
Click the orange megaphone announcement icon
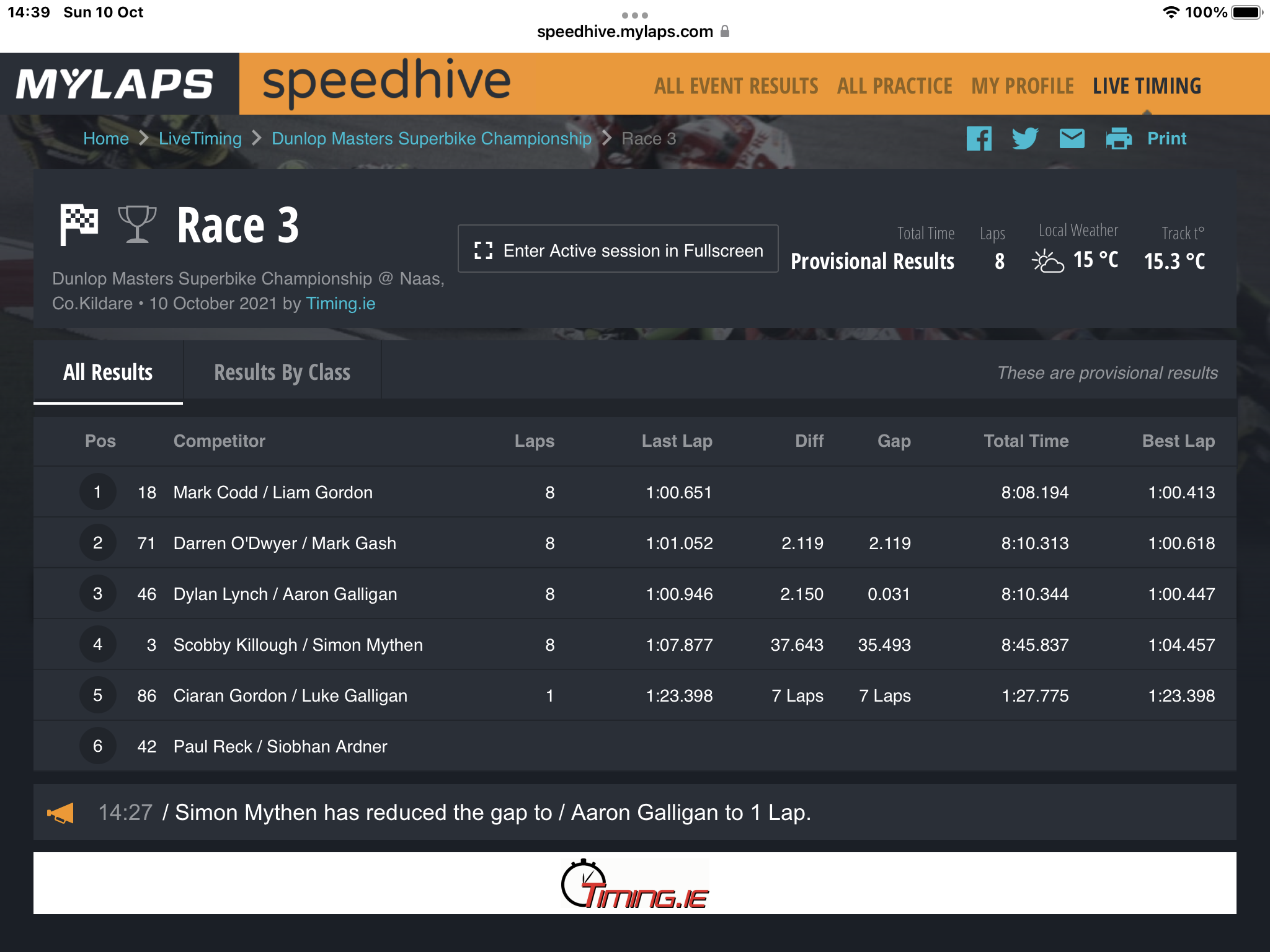[61, 813]
